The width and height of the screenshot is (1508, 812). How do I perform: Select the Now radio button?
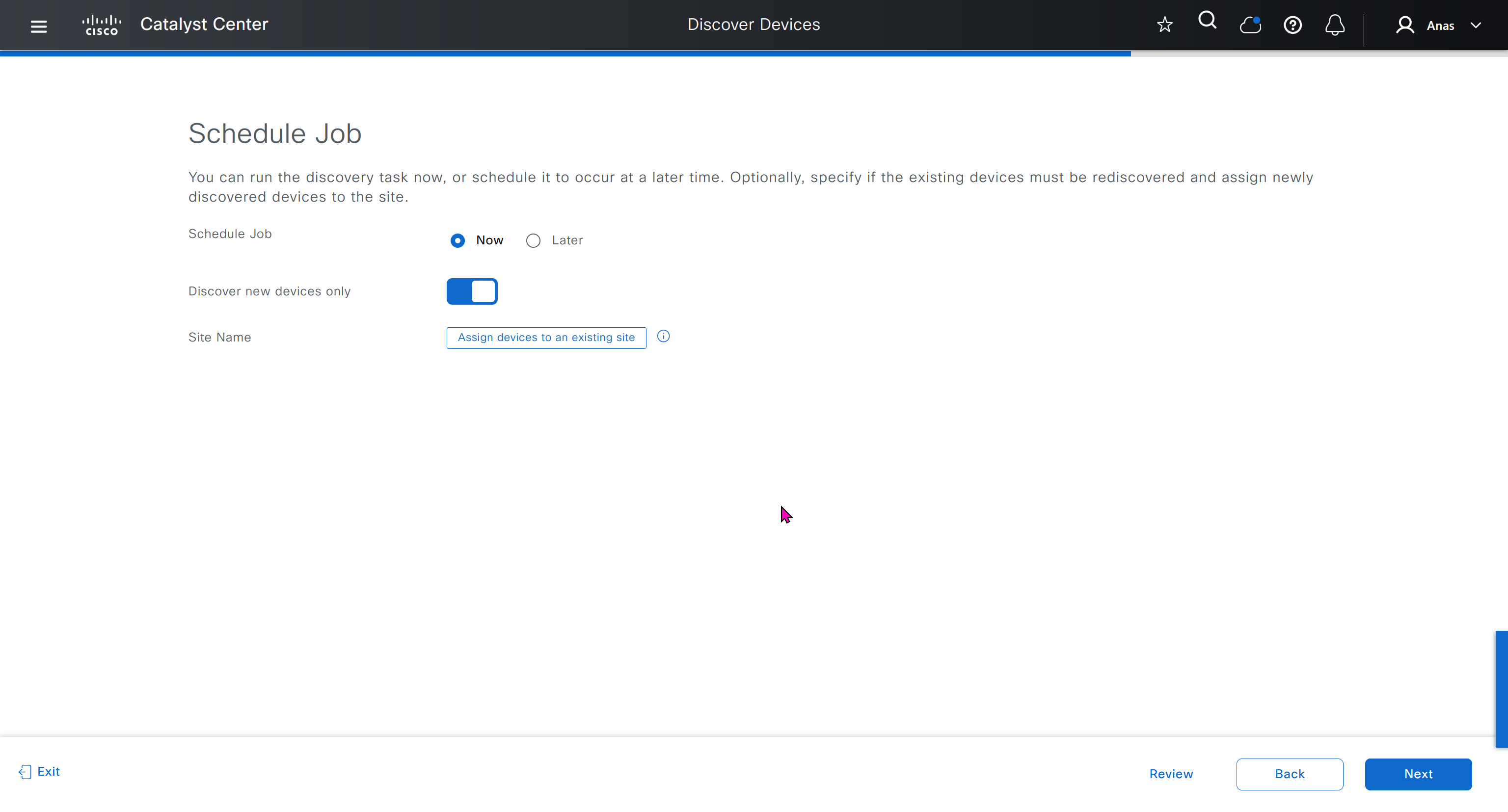coord(458,240)
